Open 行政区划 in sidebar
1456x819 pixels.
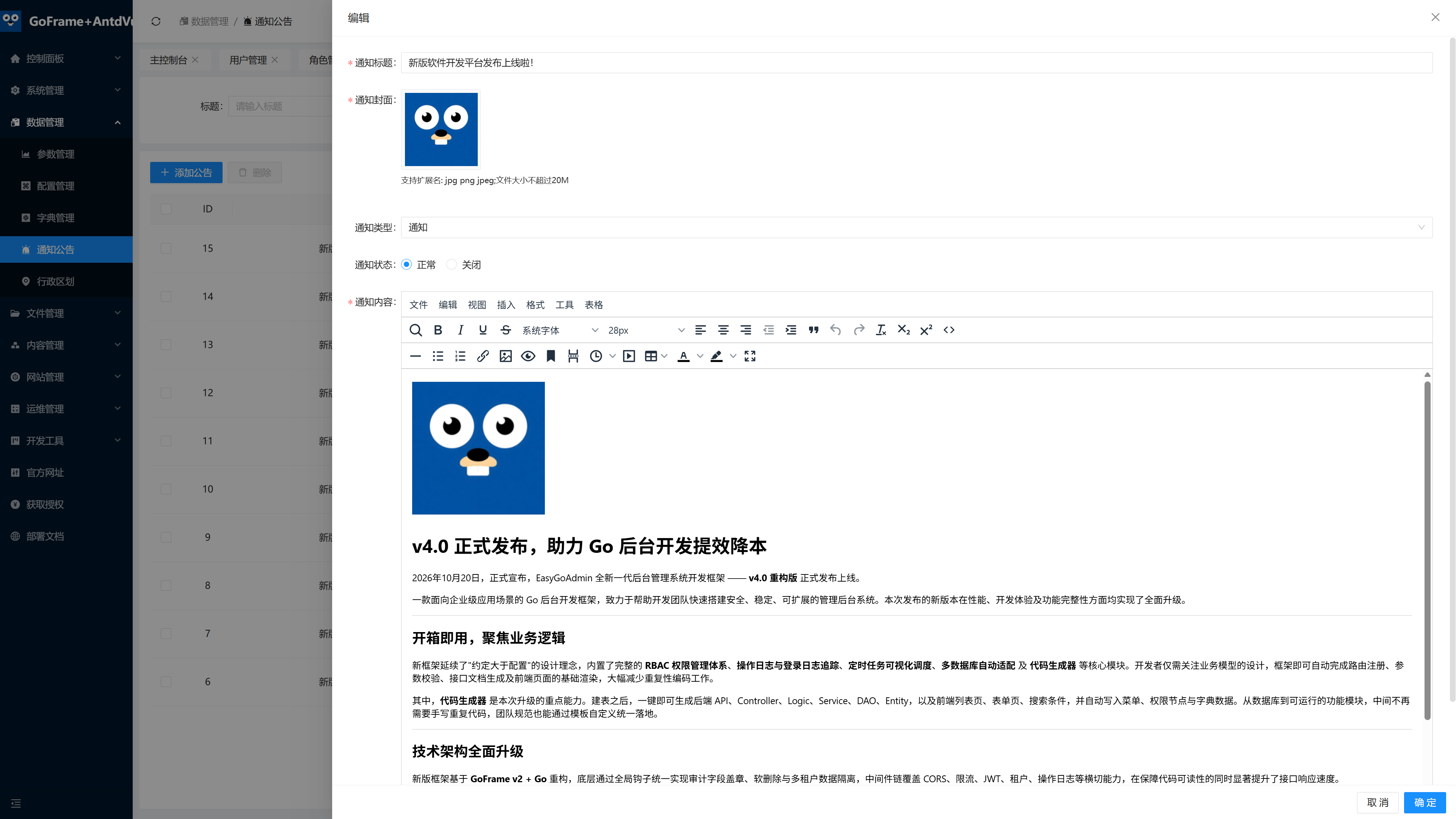click(66, 281)
